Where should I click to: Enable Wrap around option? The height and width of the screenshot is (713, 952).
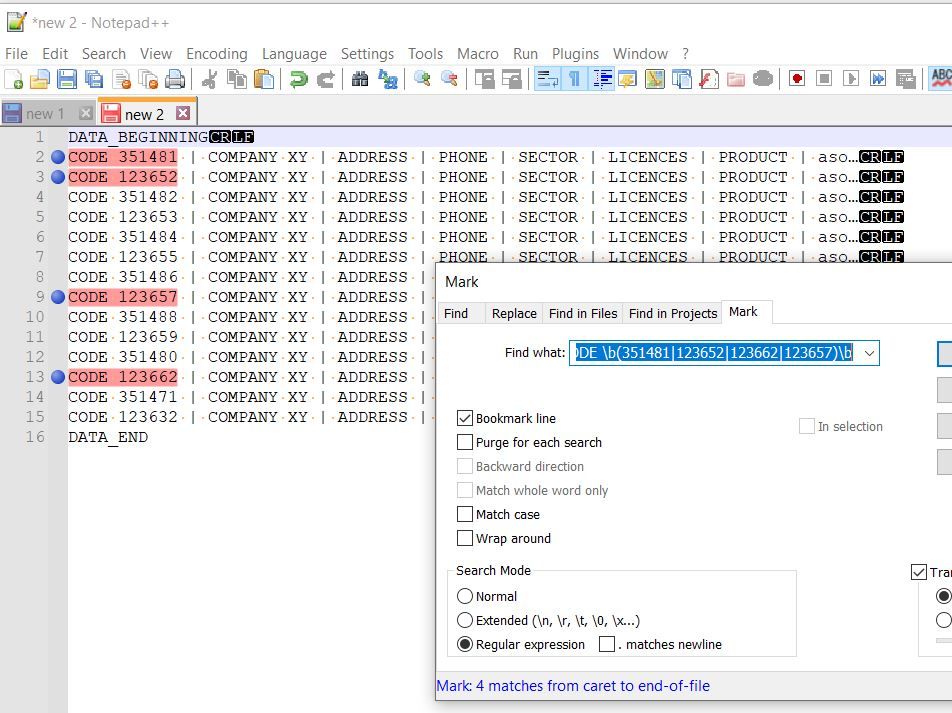pyautogui.click(x=464, y=538)
